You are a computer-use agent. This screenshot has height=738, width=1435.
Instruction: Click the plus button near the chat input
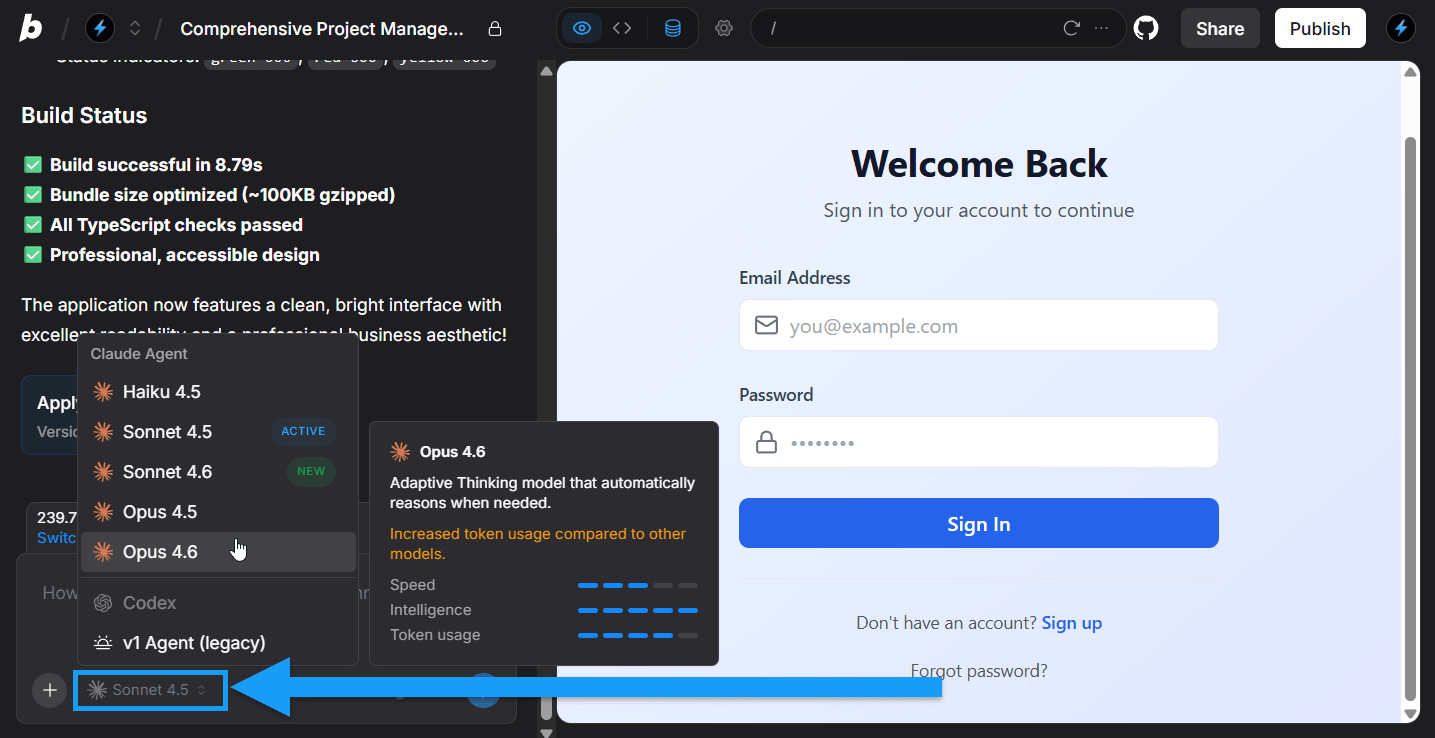49,690
